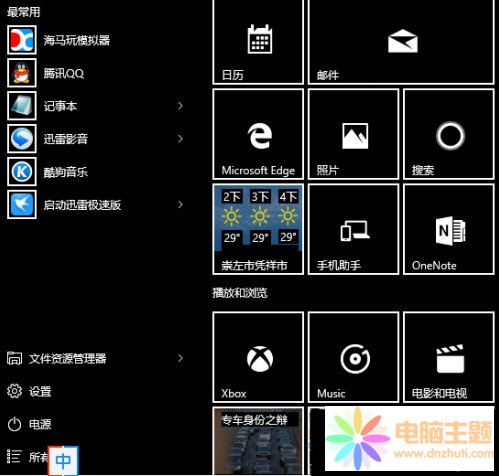Click the 文件资源管理器 folder icon
The height and width of the screenshot is (476, 499).
14,358
